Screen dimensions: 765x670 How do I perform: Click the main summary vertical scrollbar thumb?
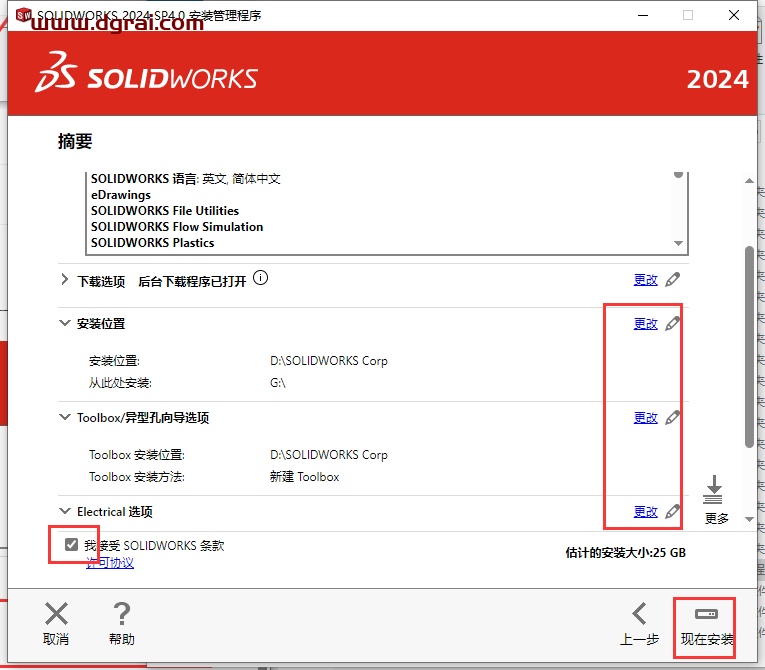tap(749, 346)
